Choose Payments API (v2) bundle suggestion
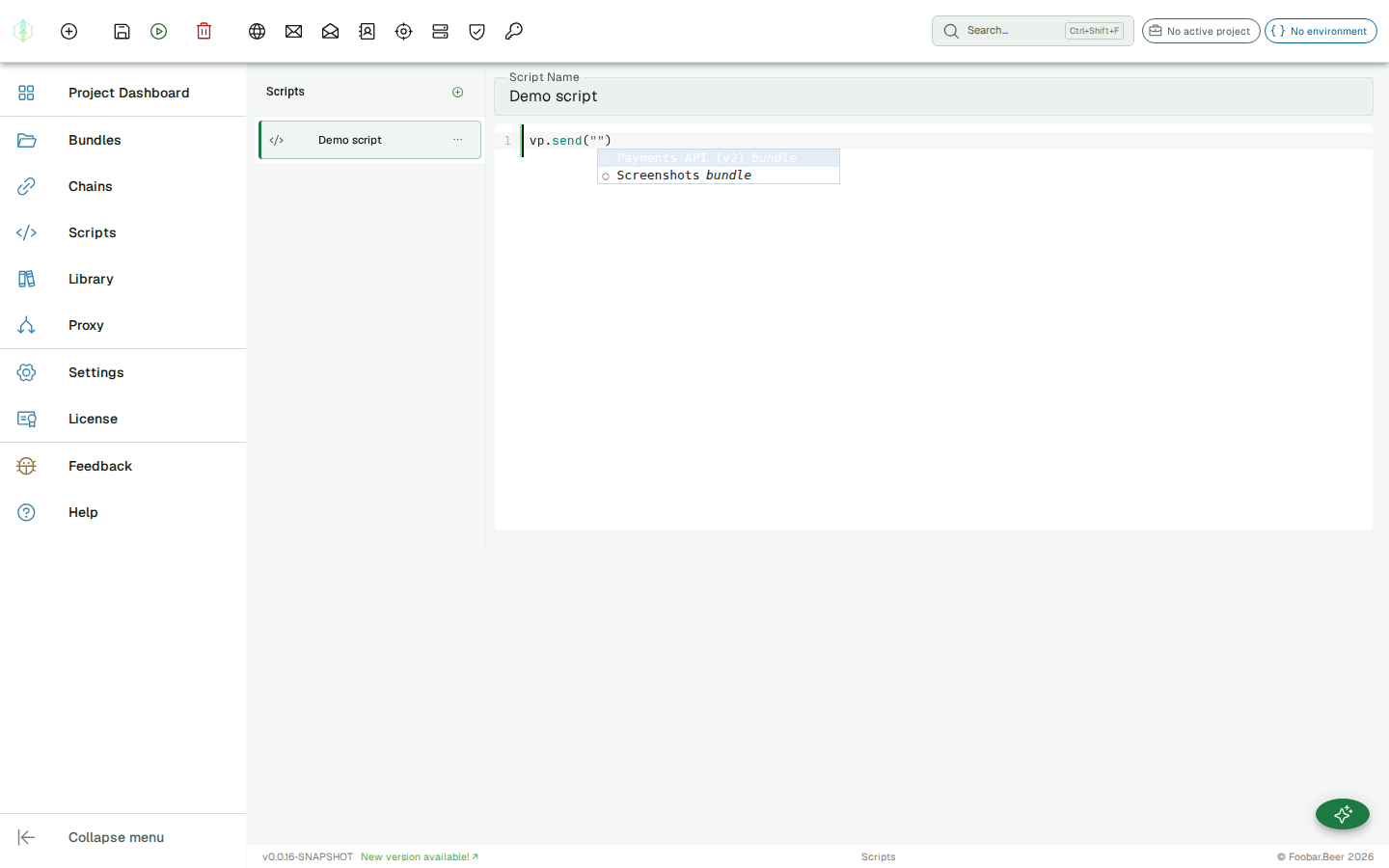1389x868 pixels. tap(719, 158)
